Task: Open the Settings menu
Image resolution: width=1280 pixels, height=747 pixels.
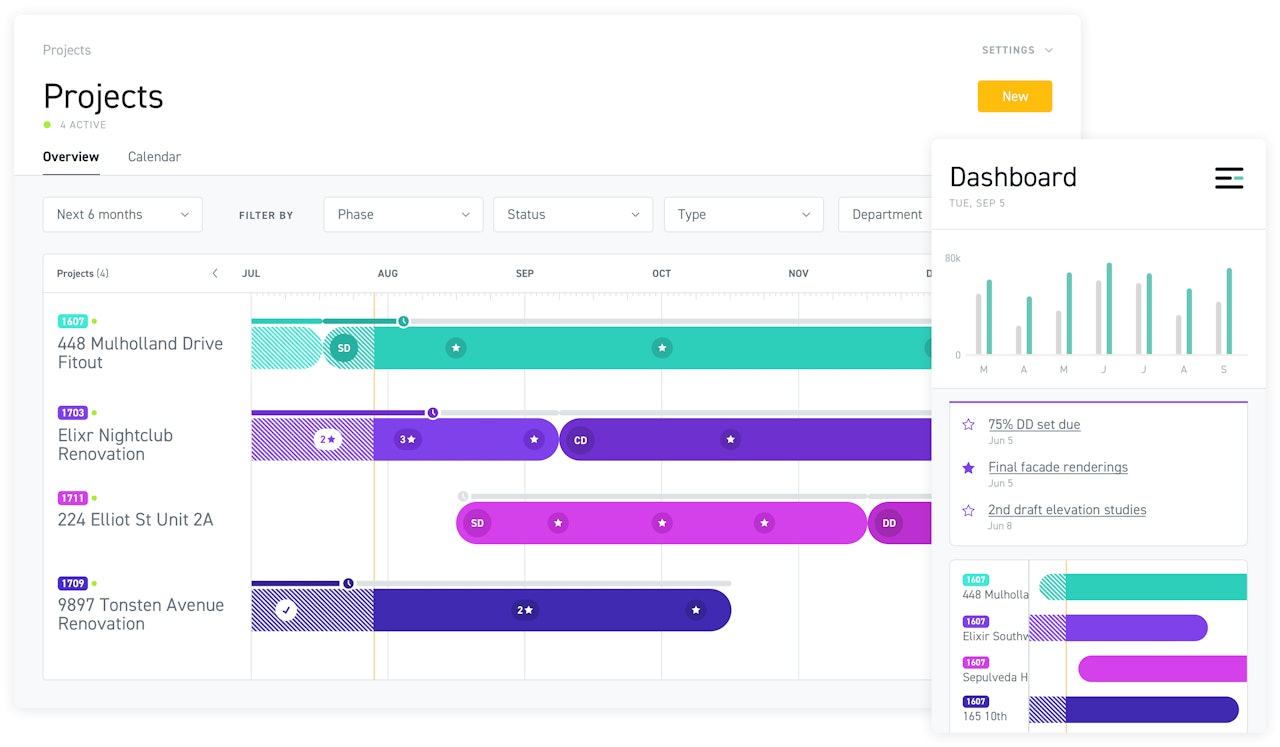Action: click(1016, 50)
